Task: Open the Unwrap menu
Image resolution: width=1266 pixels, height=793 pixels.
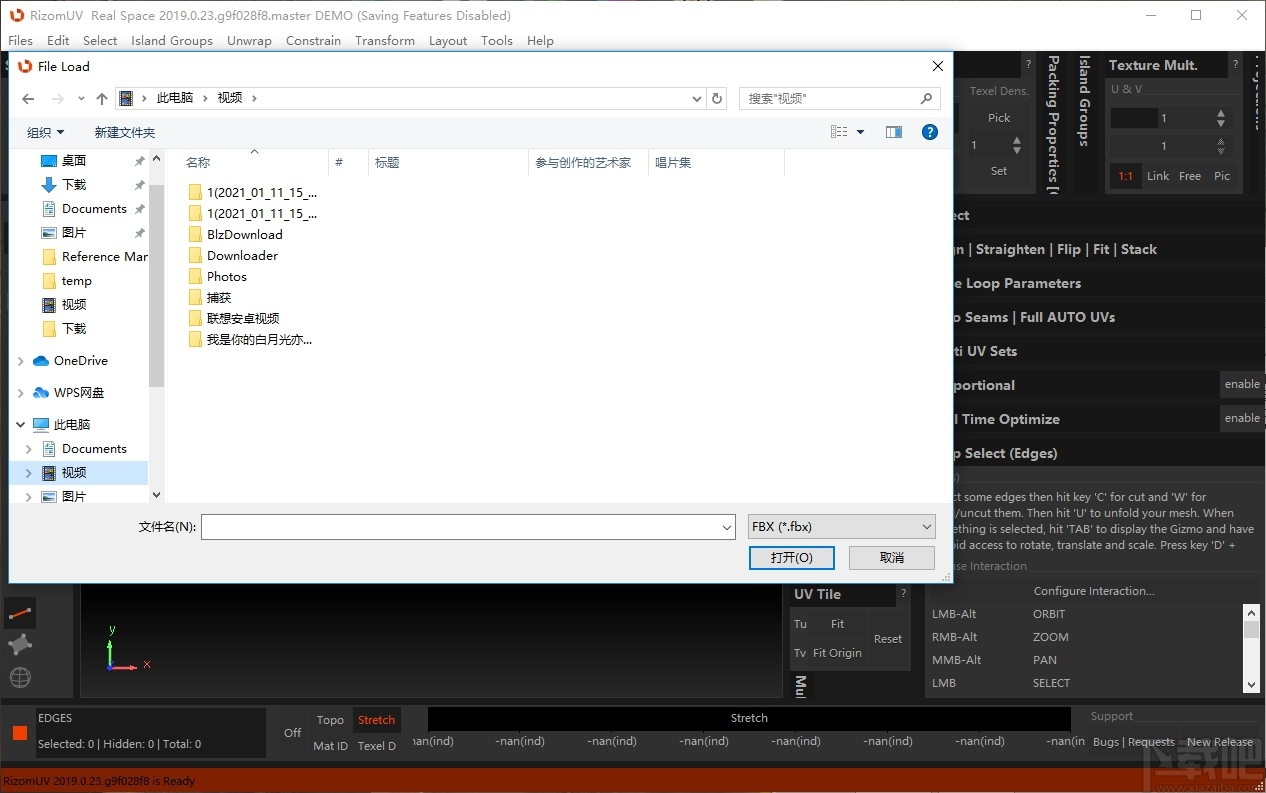Action: coord(249,40)
